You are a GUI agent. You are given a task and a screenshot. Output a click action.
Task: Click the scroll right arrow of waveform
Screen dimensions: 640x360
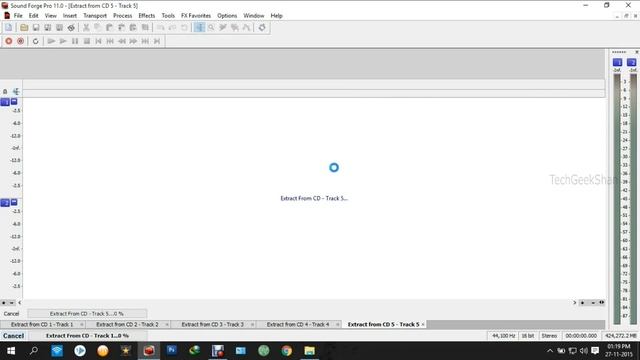point(575,303)
